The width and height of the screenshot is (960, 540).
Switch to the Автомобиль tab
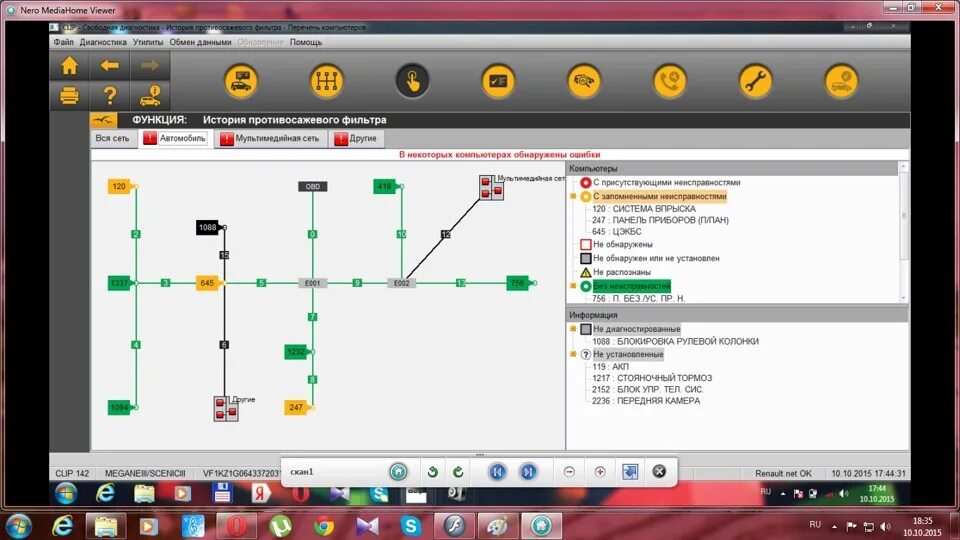[176, 138]
